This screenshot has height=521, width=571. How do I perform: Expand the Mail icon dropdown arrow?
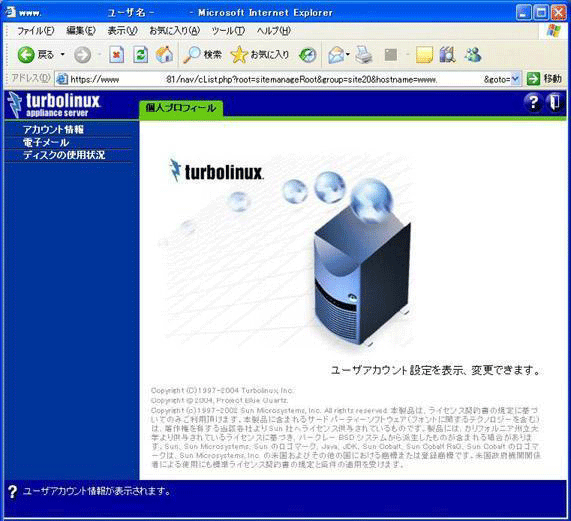pos(347,55)
